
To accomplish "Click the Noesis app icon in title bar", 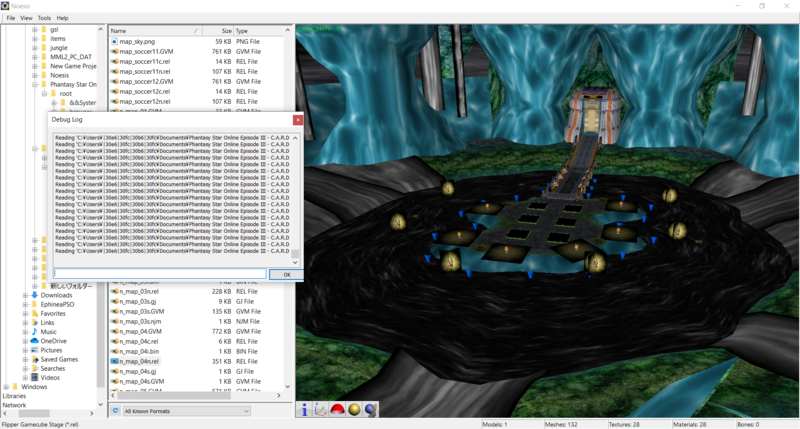I will click(x=5, y=6).
